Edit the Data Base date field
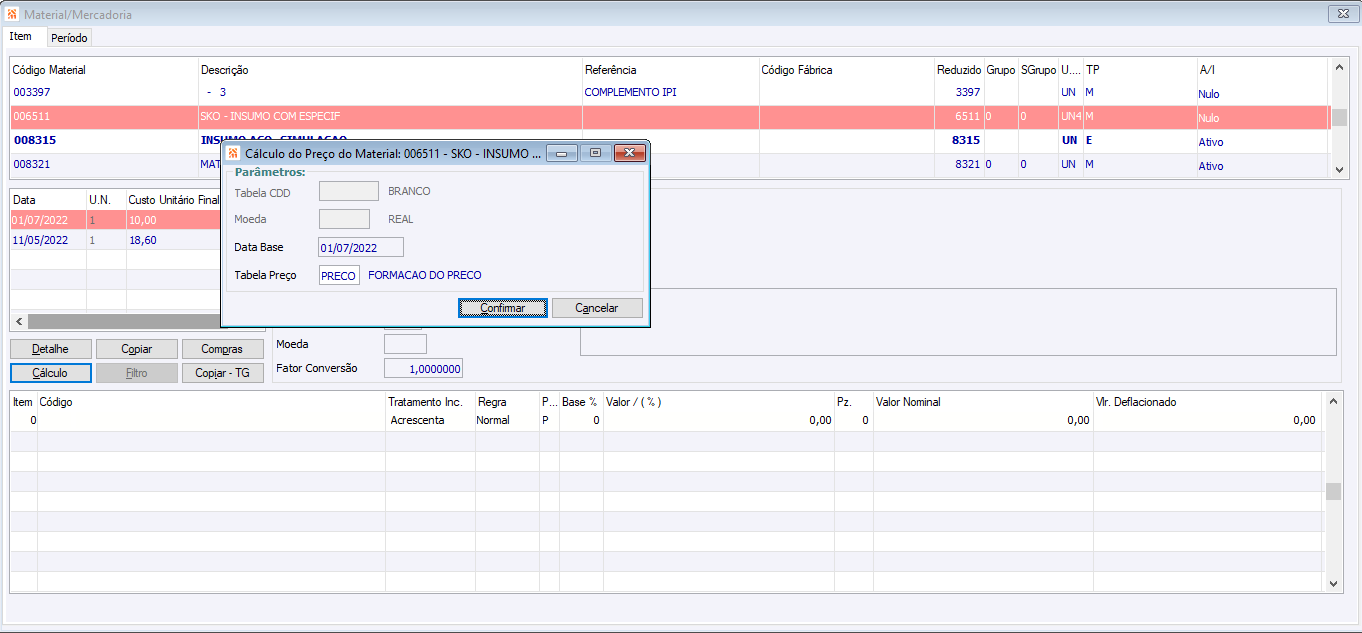The width and height of the screenshot is (1362, 633). point(361,247)
